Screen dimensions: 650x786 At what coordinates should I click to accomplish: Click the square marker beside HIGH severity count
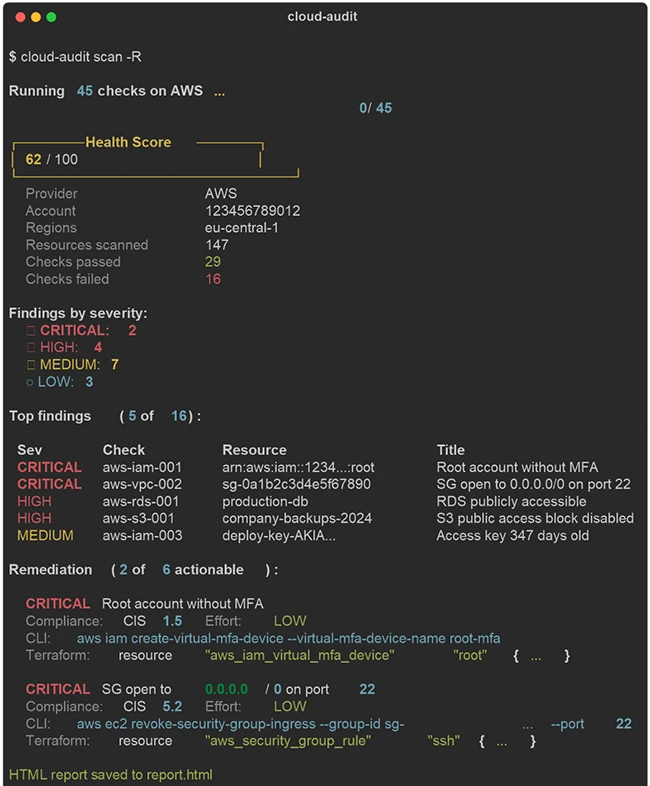30,348
